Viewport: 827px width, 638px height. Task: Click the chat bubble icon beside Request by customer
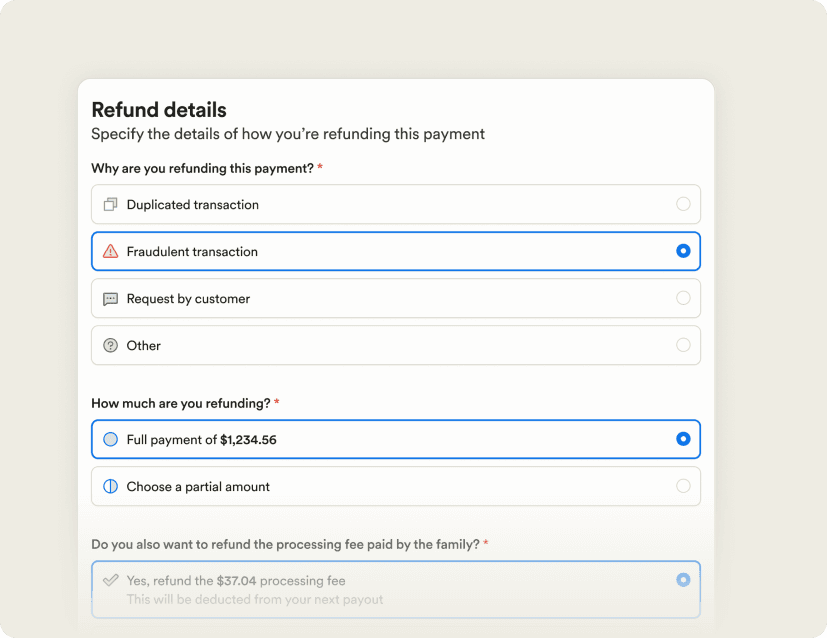pos(112,298)
